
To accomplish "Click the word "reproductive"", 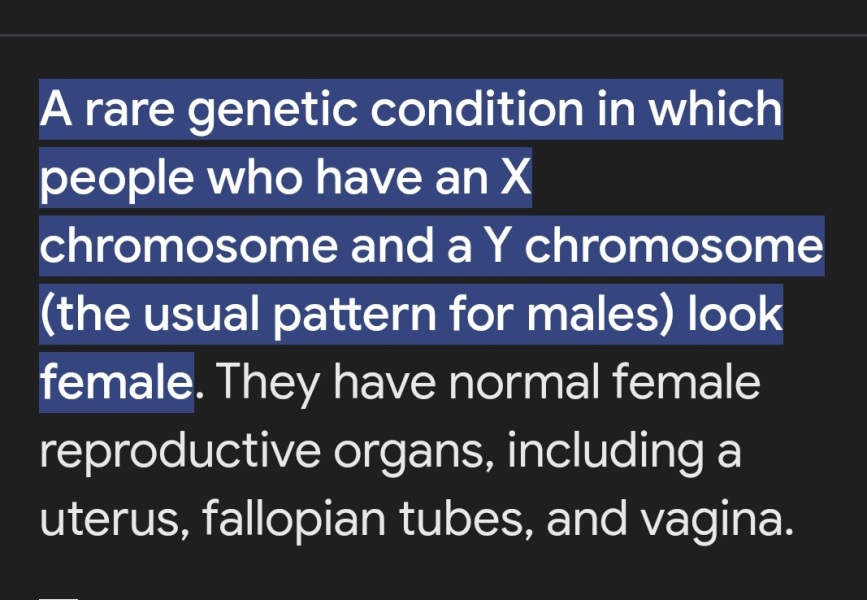I will (x=178, y=452).
